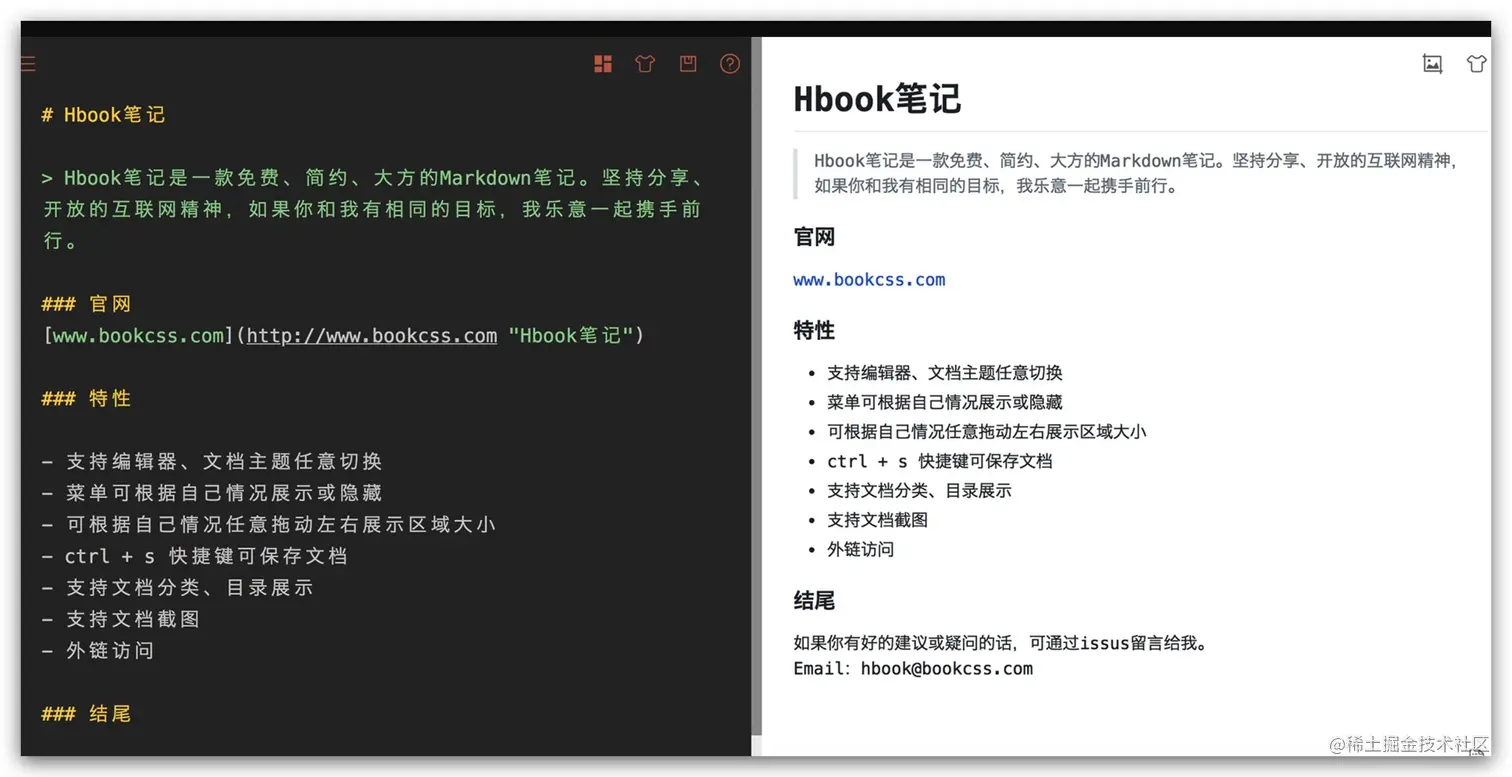The height and width of the screenshot is (777, 1512).
Task: Open www.bookcss.com link in the preview
Action: (x=869, y=280)
